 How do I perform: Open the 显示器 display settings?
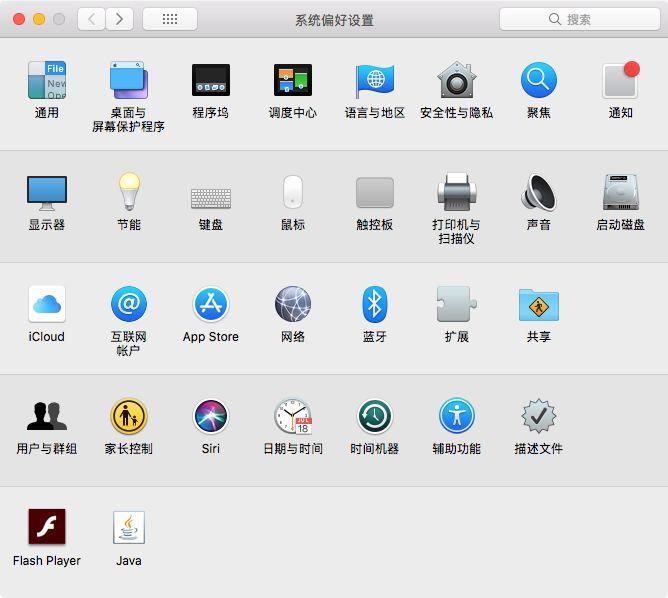(47, 193)
